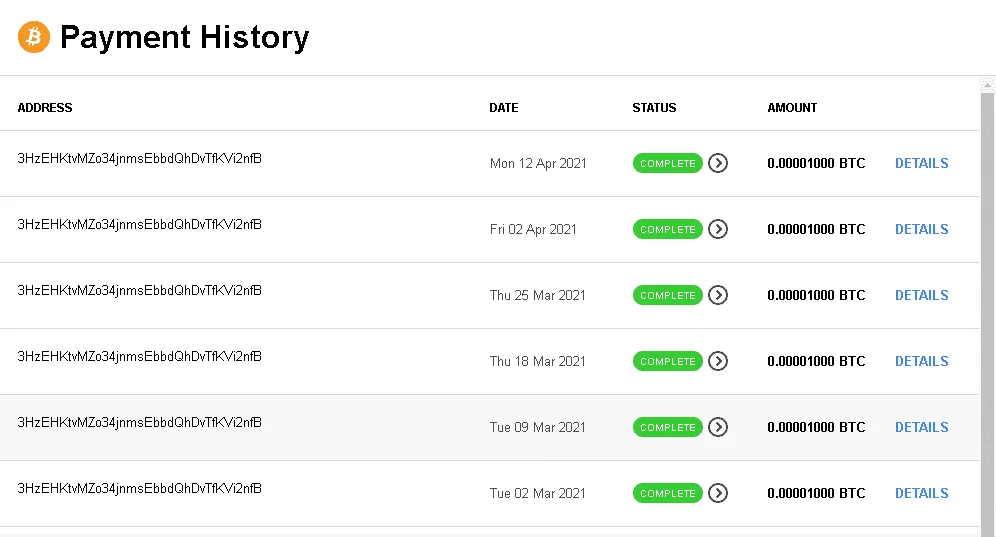The width and height of the screenshot is (996, 537).
Task: View DETAILS for Tue 09 Mar 2021 payment
Action: tap(921, 428)
